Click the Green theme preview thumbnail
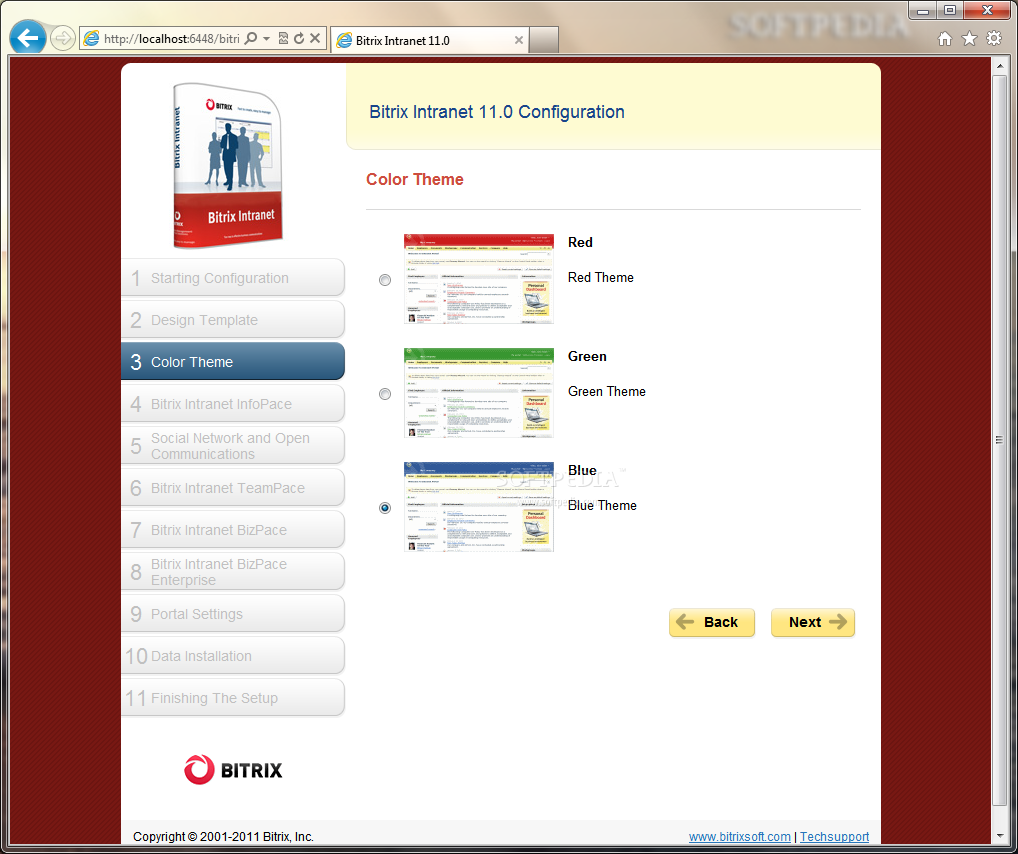This screenshot has width=1018, height=854. click(479, 393)
